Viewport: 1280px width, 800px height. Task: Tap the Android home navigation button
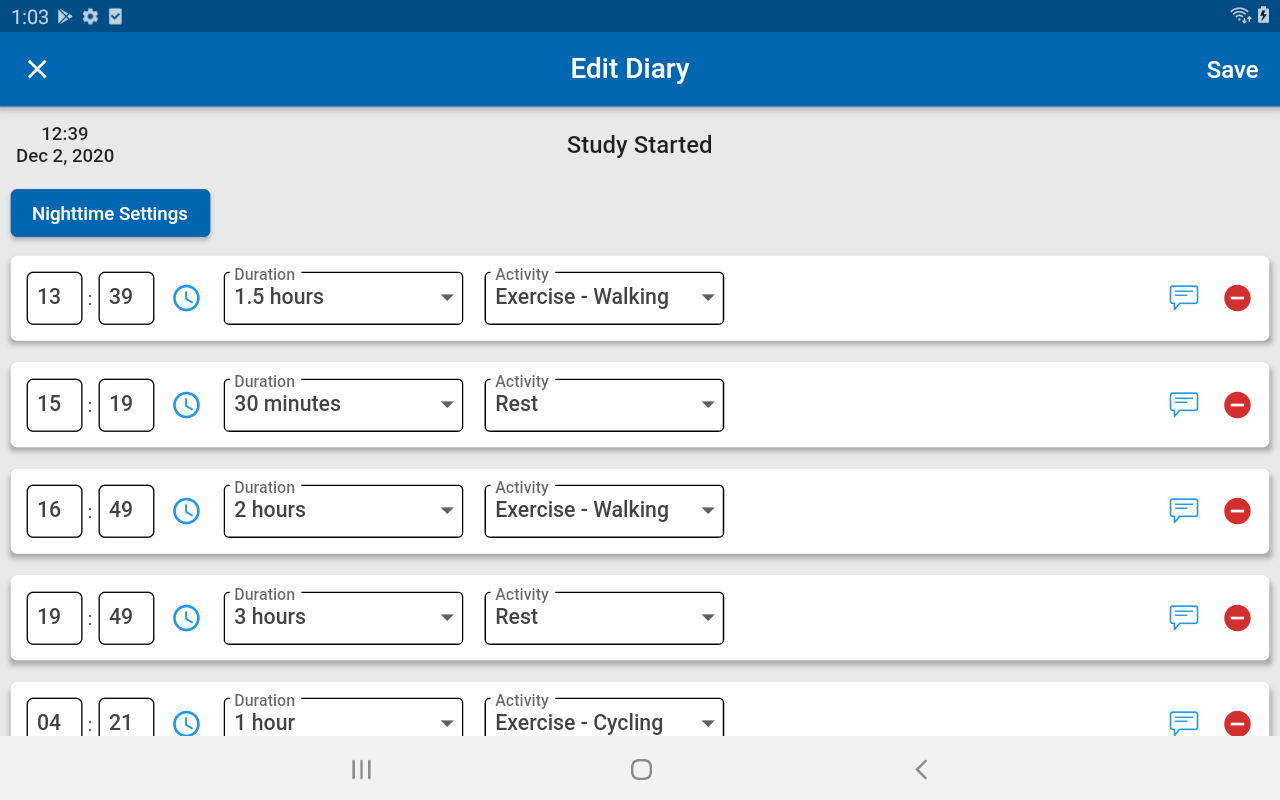pyautogui.click(x=641, y=769)
